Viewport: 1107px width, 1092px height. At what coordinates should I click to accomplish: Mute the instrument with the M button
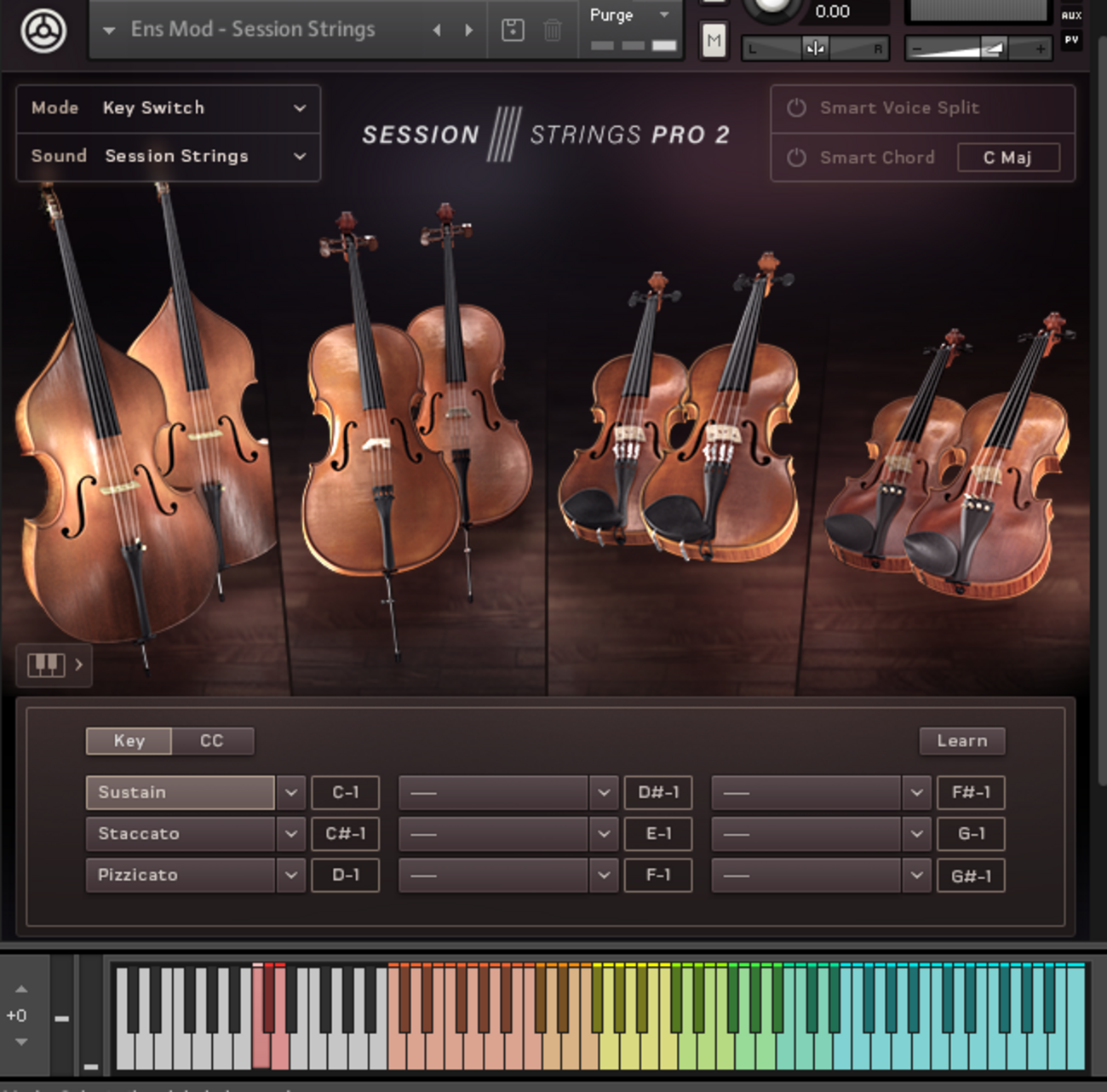[714, 40]
